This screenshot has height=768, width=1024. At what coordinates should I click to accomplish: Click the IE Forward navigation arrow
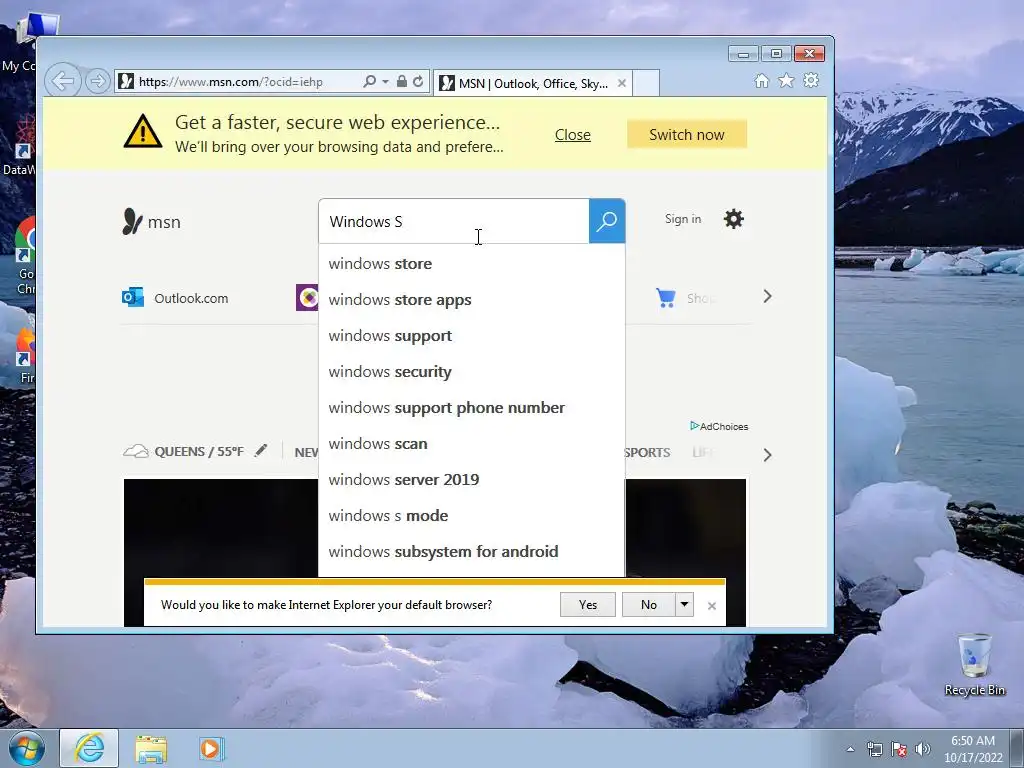pyautogui.click(x=98, y=82)
